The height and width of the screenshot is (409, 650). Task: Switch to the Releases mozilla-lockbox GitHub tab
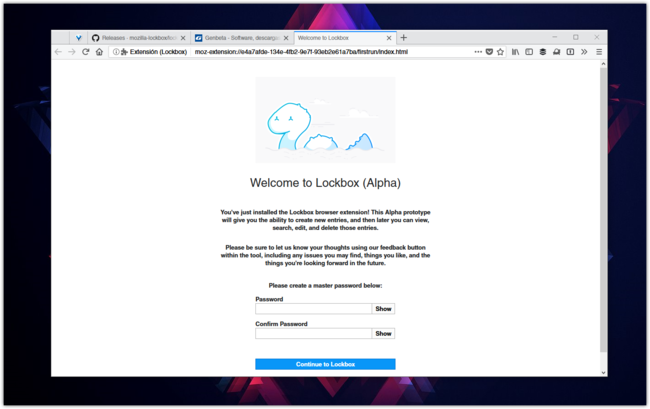click(139, 38)
